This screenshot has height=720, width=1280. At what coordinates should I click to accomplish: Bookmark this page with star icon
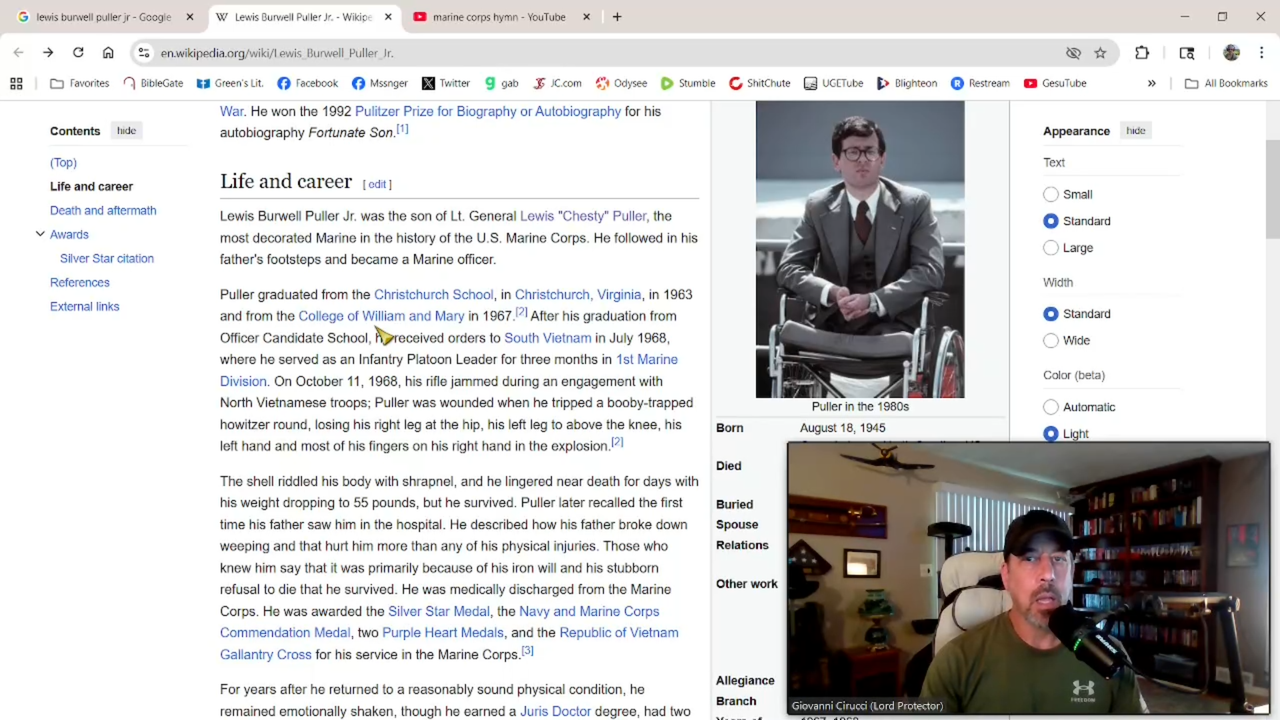[x=1100, y=53]
